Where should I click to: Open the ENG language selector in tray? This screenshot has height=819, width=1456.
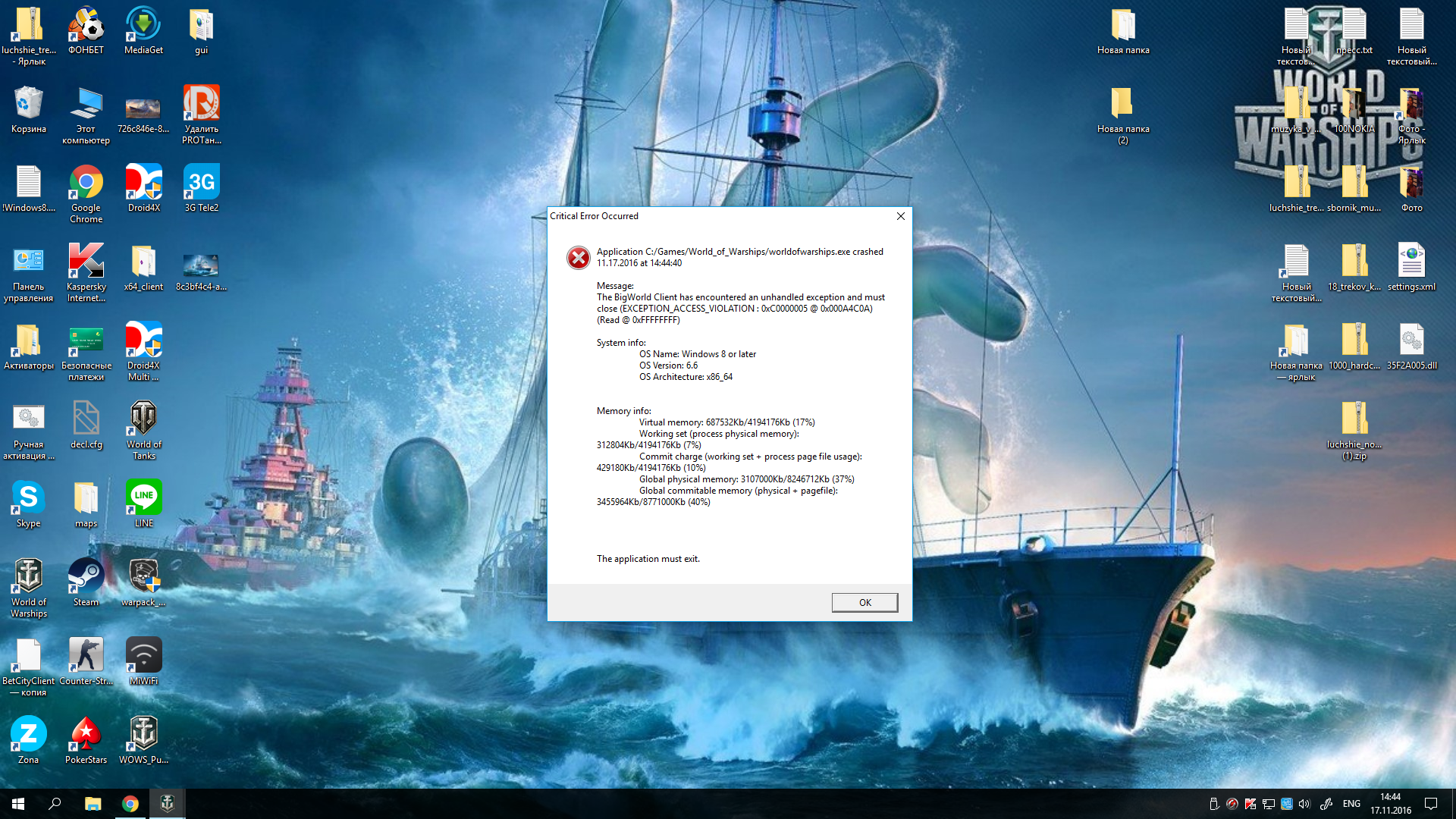click(x=1351, y=804)
